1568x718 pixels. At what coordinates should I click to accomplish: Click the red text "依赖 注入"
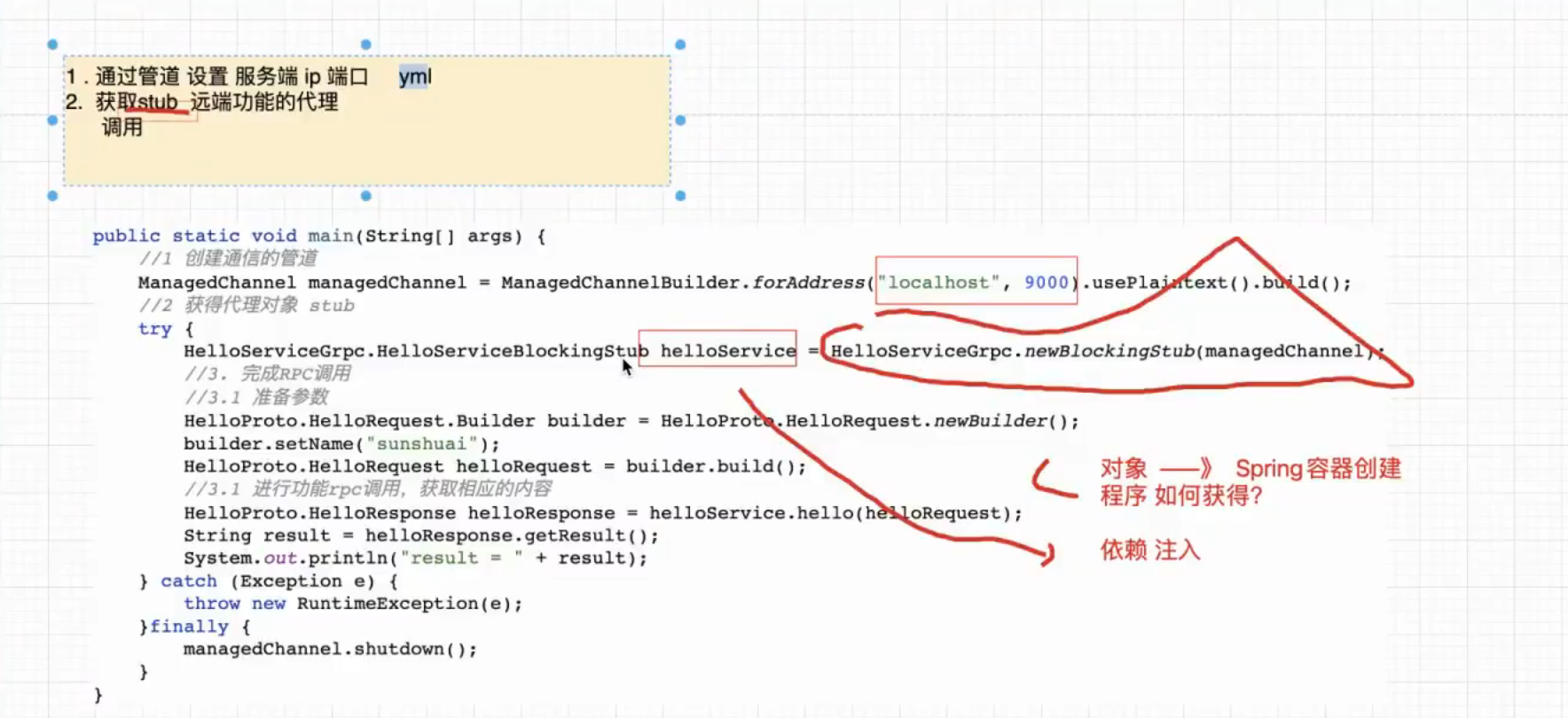point(1150,550)
